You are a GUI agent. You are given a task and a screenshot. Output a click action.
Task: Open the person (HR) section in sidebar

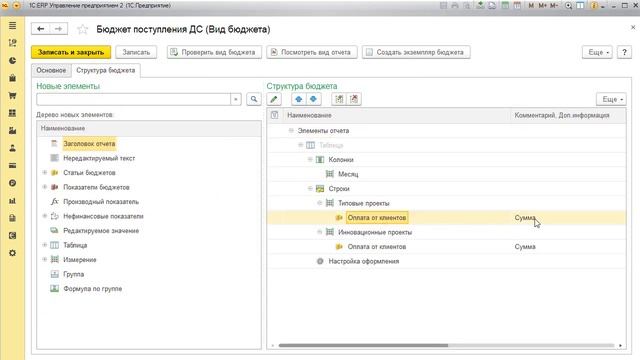[12, 148]
